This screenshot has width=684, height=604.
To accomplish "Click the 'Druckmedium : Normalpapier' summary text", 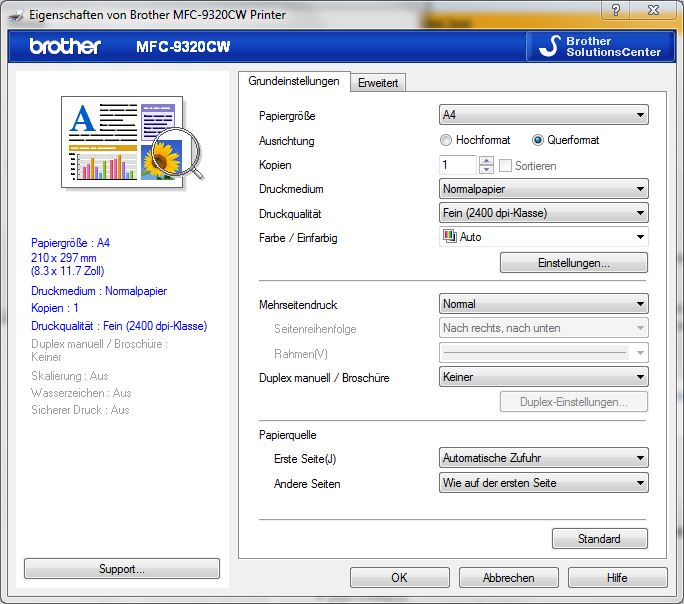I will pos(99,291).
